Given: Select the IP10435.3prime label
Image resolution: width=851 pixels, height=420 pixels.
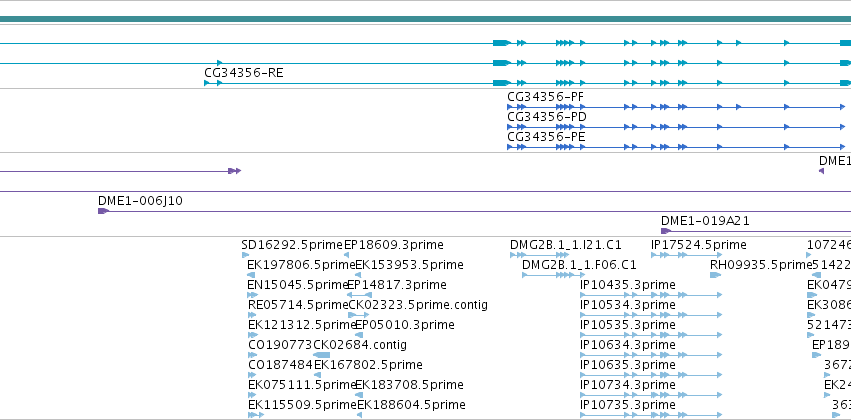Looking at the screenshot, I should 627,285.
